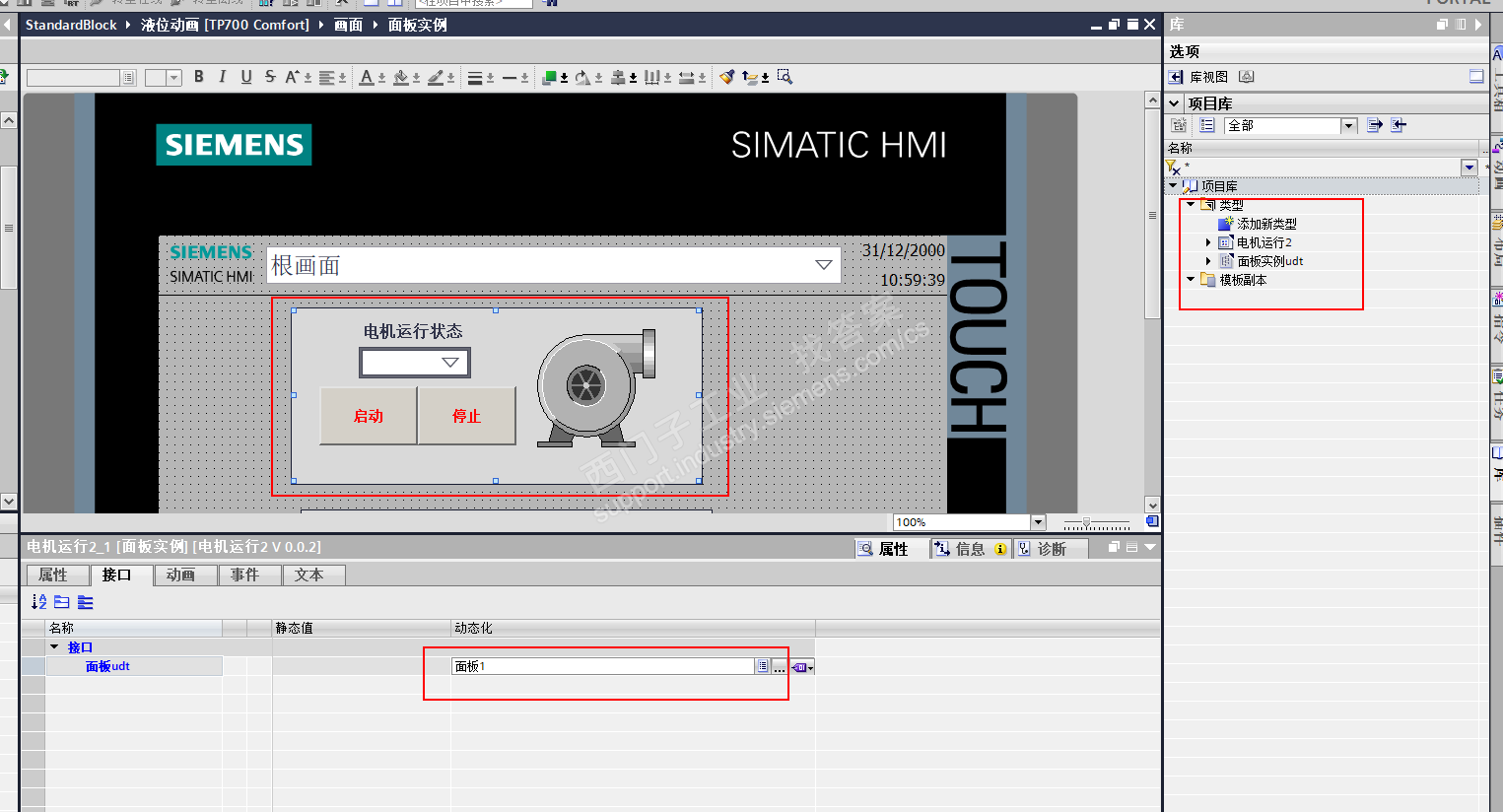Click the 面板1 tag connection purple icon
The width and height of the screenshot is (1503, 812).
[801, 667]
